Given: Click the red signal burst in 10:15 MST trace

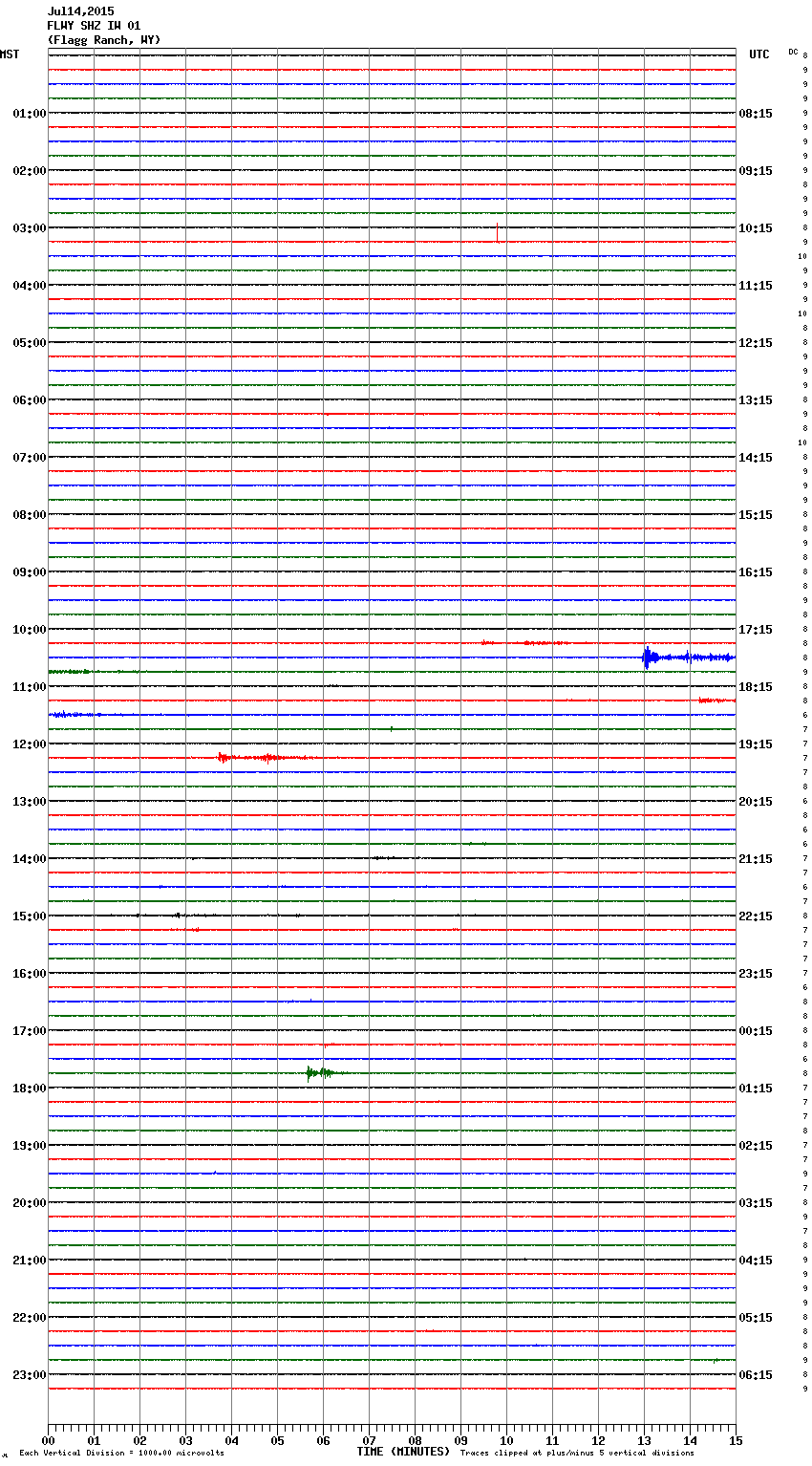Looking at the screenshot, I should pos(525,643).
